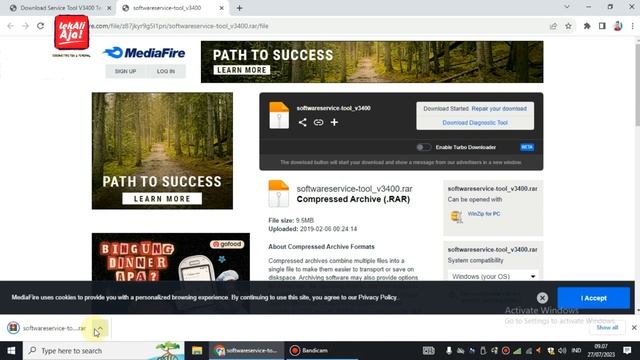Click the BETA badge
The width and height of the screenshot is (640, 360).
(527, 147)
